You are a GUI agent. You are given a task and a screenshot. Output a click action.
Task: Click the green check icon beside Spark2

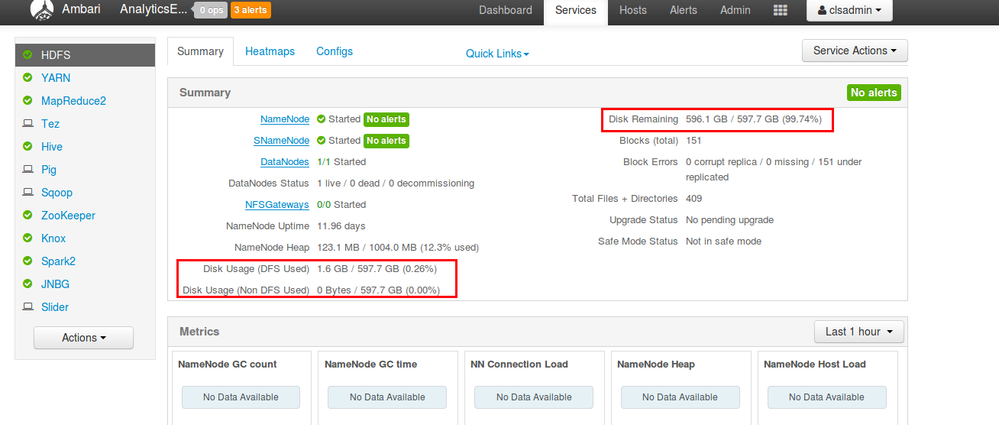click(x=27, y=261)
